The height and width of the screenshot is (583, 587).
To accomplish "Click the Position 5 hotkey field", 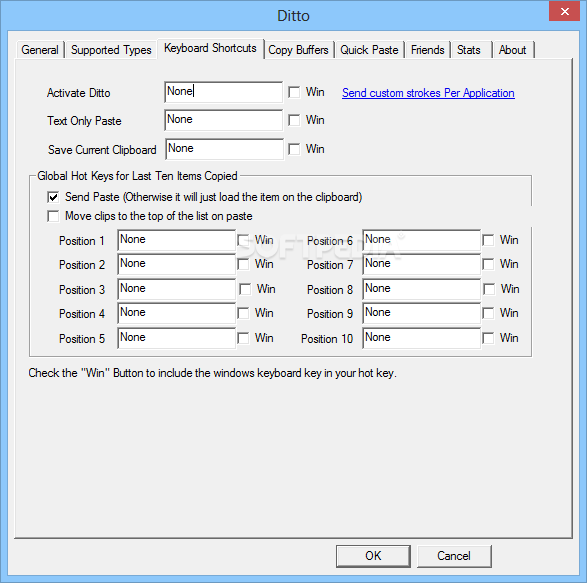I will click(176, 338).
